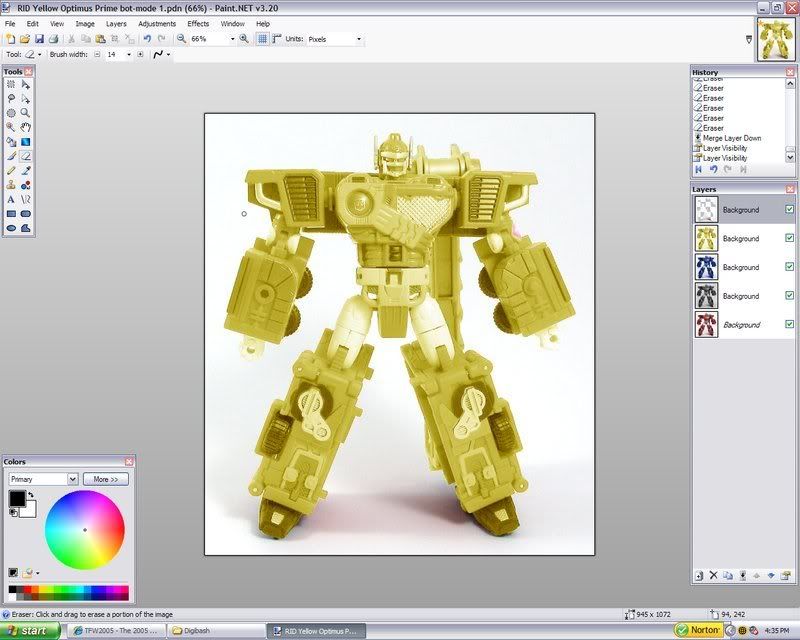Click the Delete Layer X icon
Image resolution: width=800 pixels, height=640 pixels.
coord(713,575)
